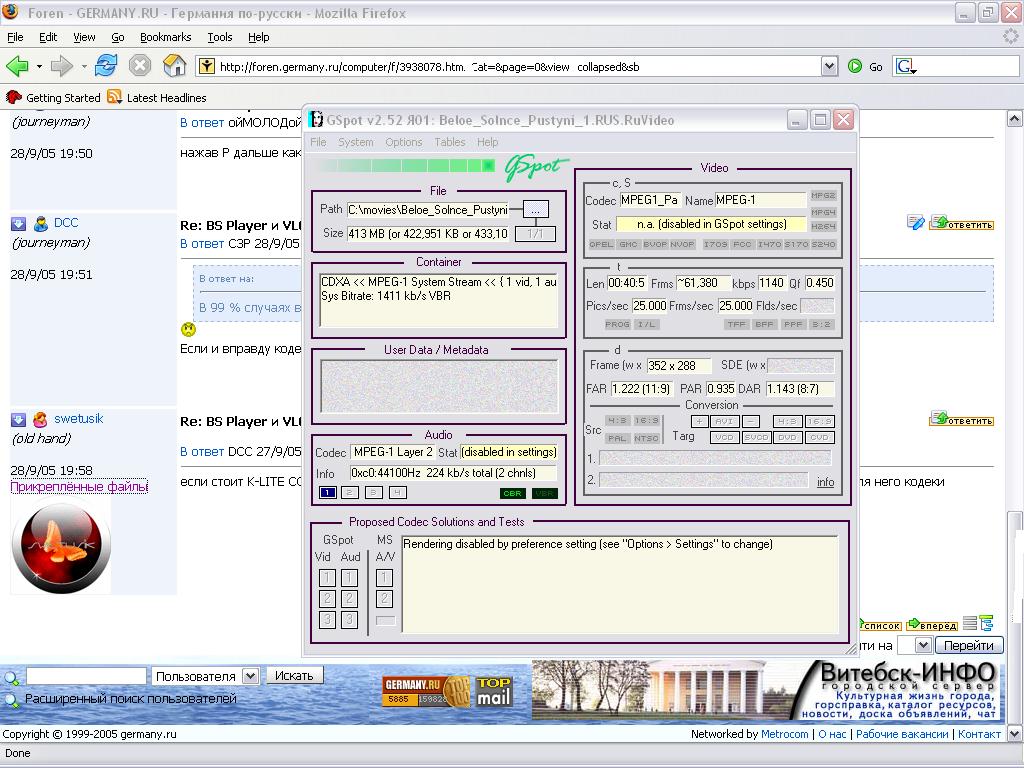Open the Getting Started bookmark
This screenshot has width=1024, height=768.
53,97
